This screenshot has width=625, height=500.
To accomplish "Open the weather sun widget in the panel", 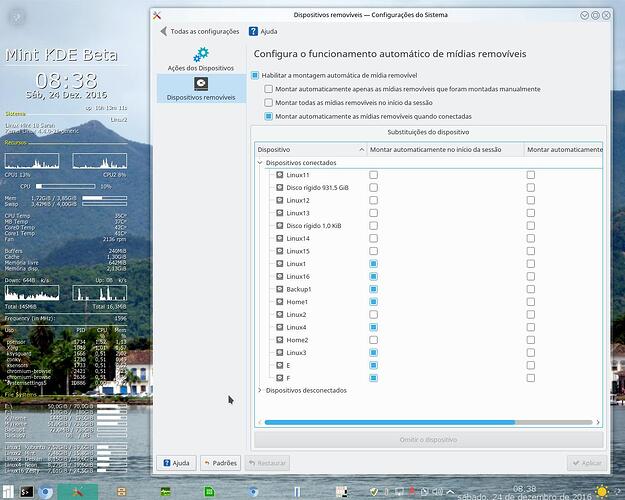I will click(602, 491).
